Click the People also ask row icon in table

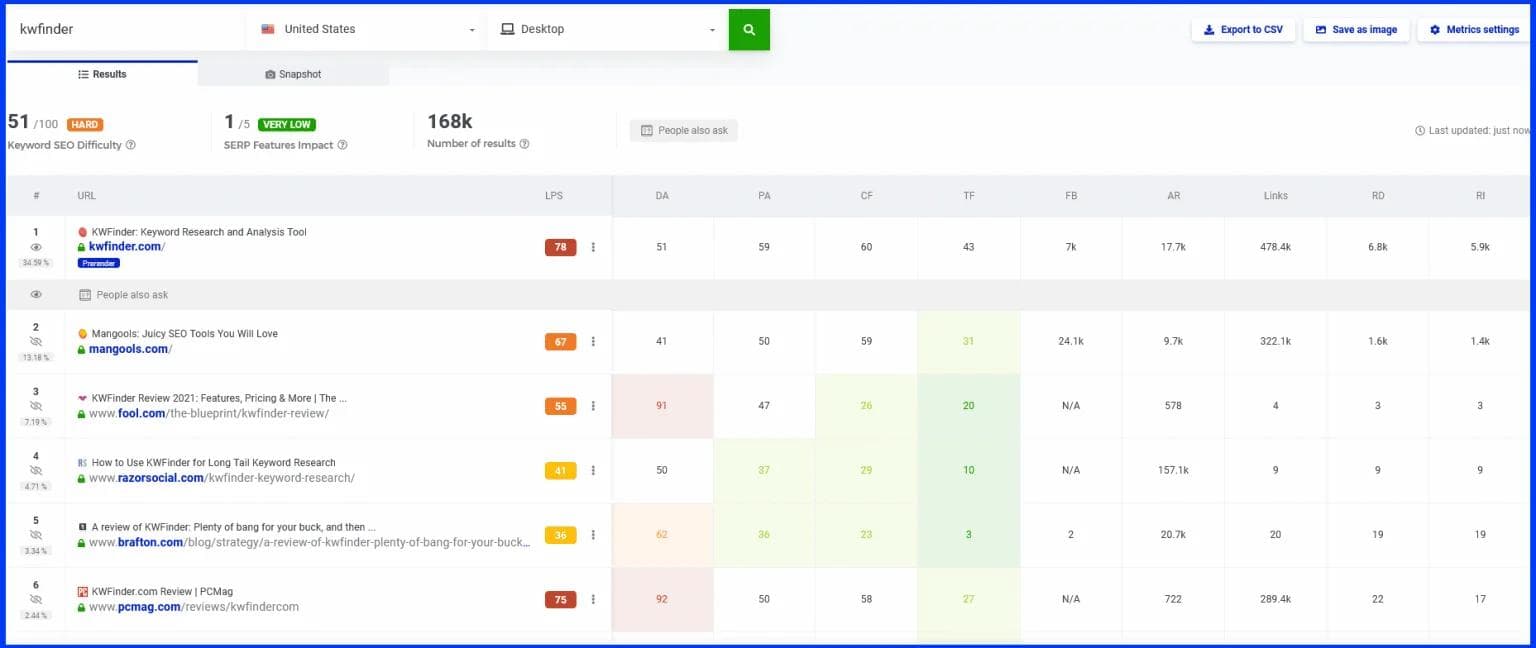click(x=85, y=295)
